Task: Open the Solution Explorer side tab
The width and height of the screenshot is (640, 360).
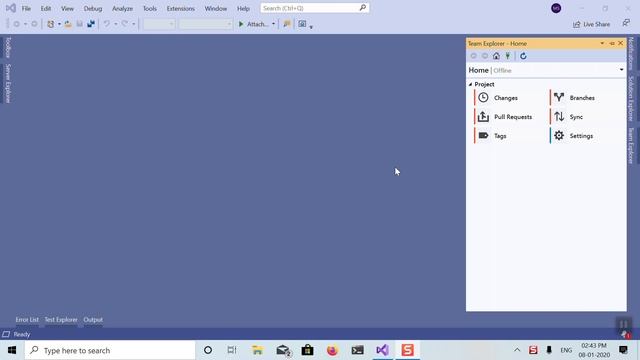Action: pos(631,98)
